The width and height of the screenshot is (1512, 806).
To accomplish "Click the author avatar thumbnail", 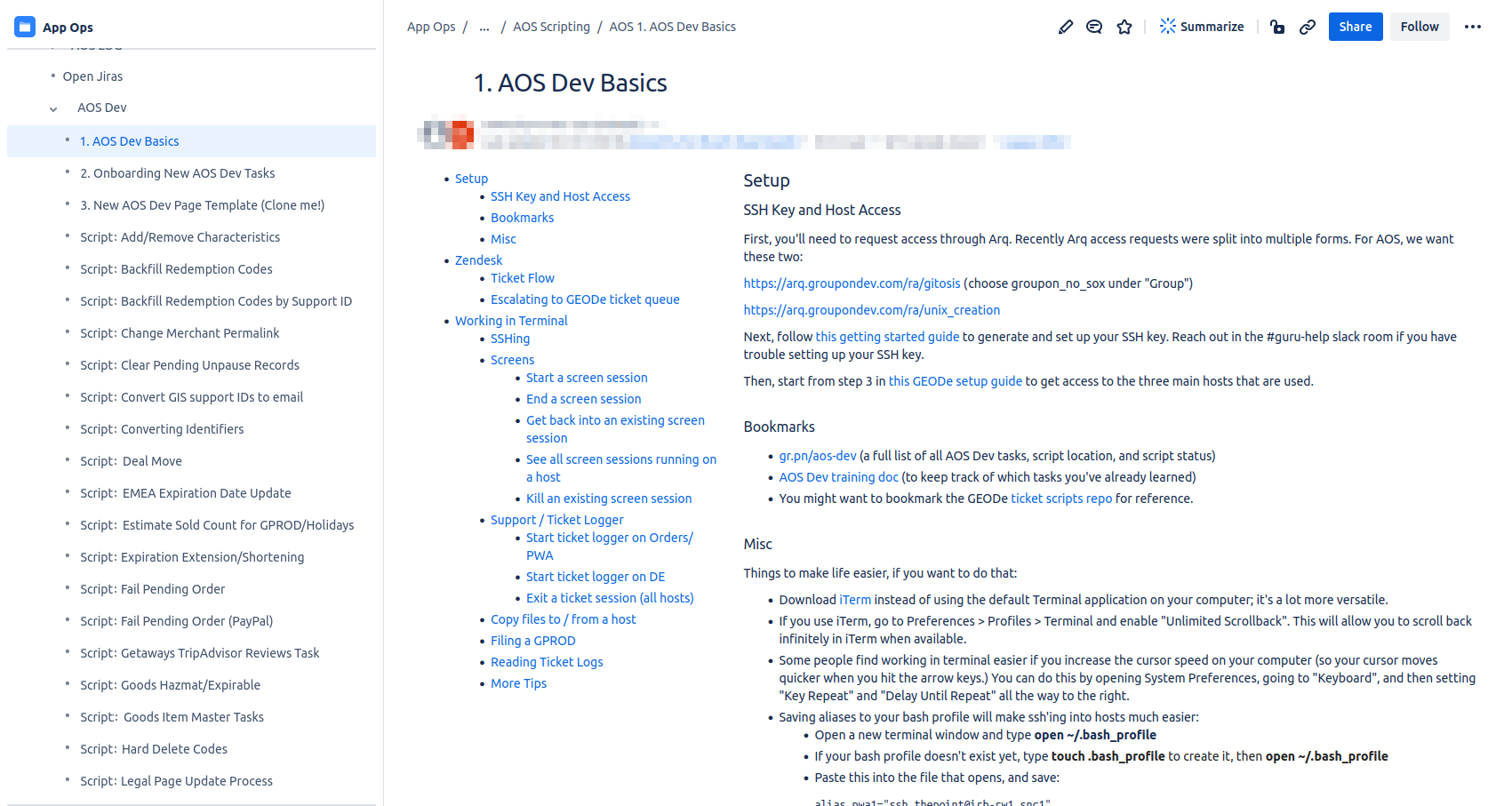I will coord(447,134).
